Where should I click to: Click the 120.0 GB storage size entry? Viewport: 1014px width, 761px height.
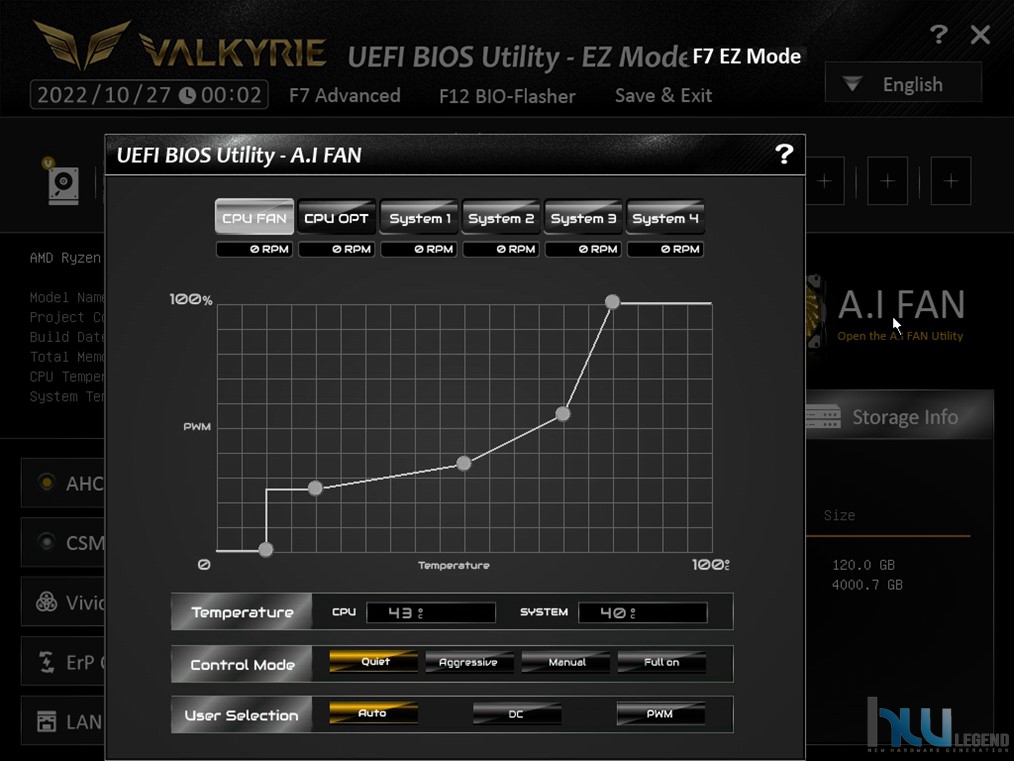[x=863, y=565]
